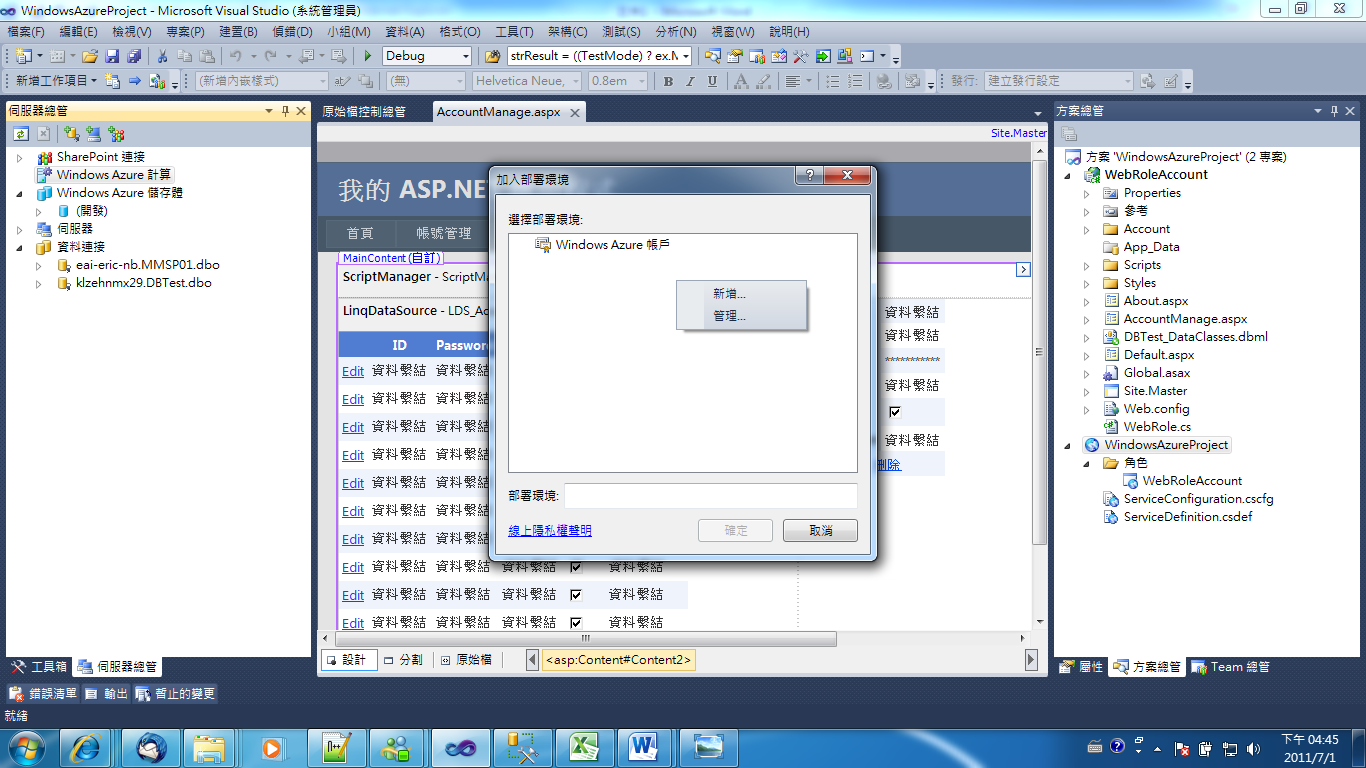This screenshot has width=1366, height=768.
Task: Click the Site.Master link in the designer
Action: (x=1019, y=133)
